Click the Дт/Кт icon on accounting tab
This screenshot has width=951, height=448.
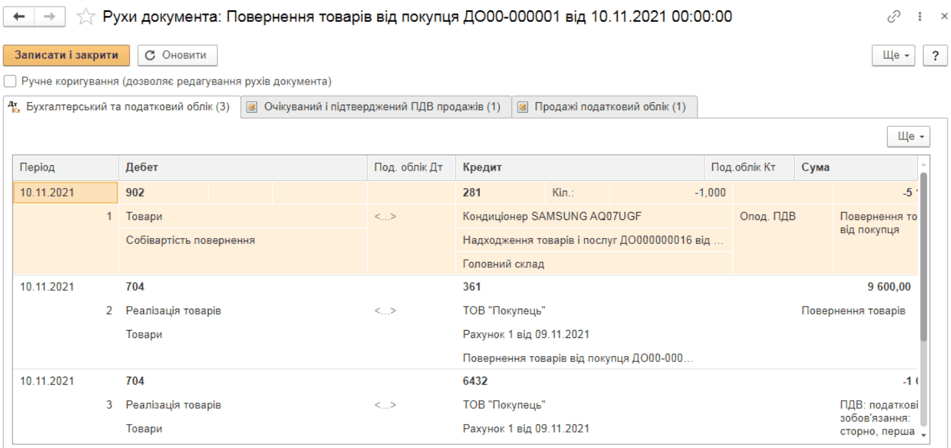[16, 107]
